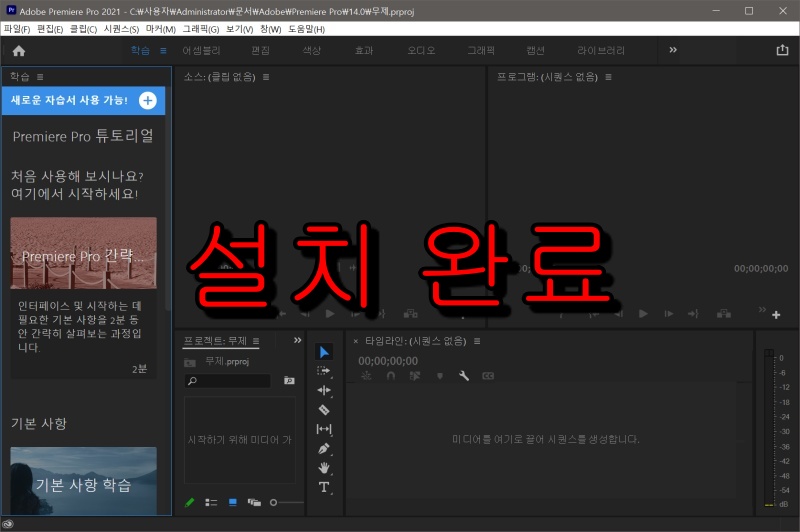Screen dimensions: 800x532
Task: Open the 클립(C) menu
Action: tap(83, 29)
